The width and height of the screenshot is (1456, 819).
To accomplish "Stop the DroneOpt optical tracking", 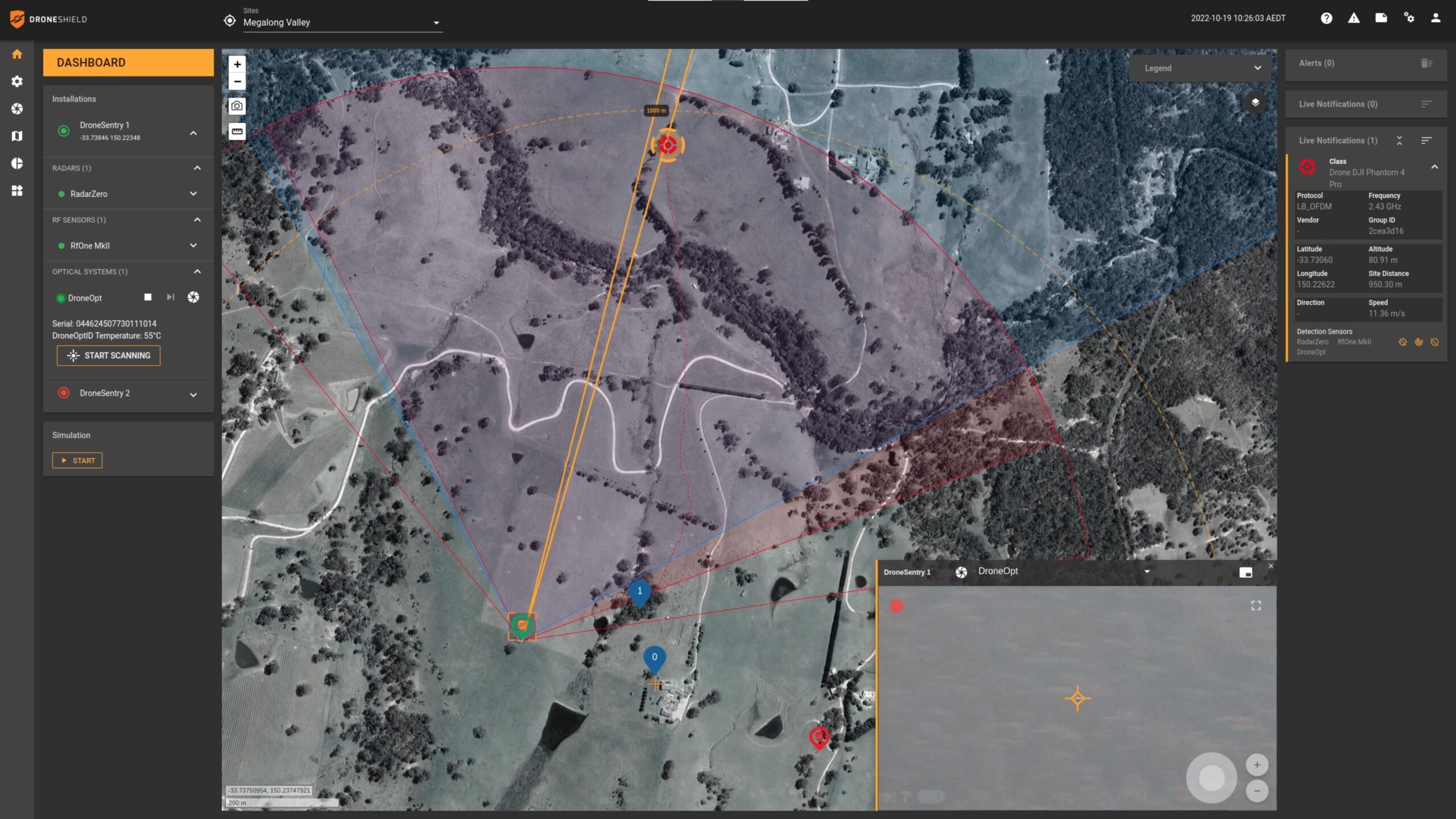I will [148, 297].
